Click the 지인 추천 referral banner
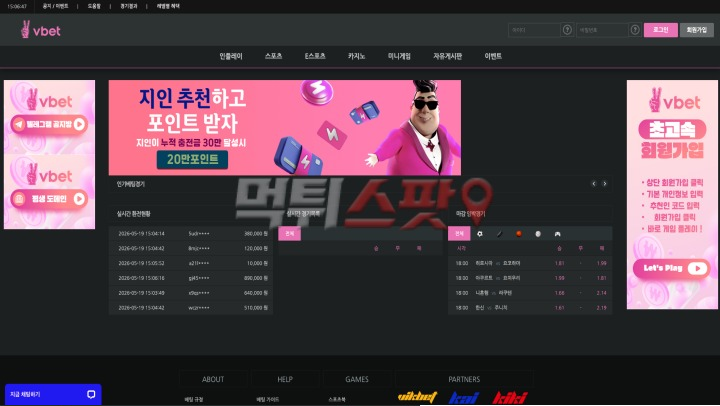This screenshot has height=406, width=720. 285,128
